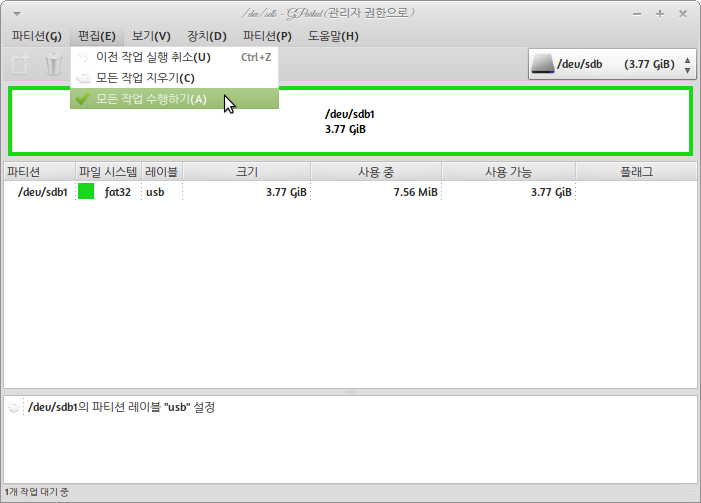Open the 장치(D) menu
Image resolution: width=701 pixels, height=503 pixels.
[x=207, y=36]
